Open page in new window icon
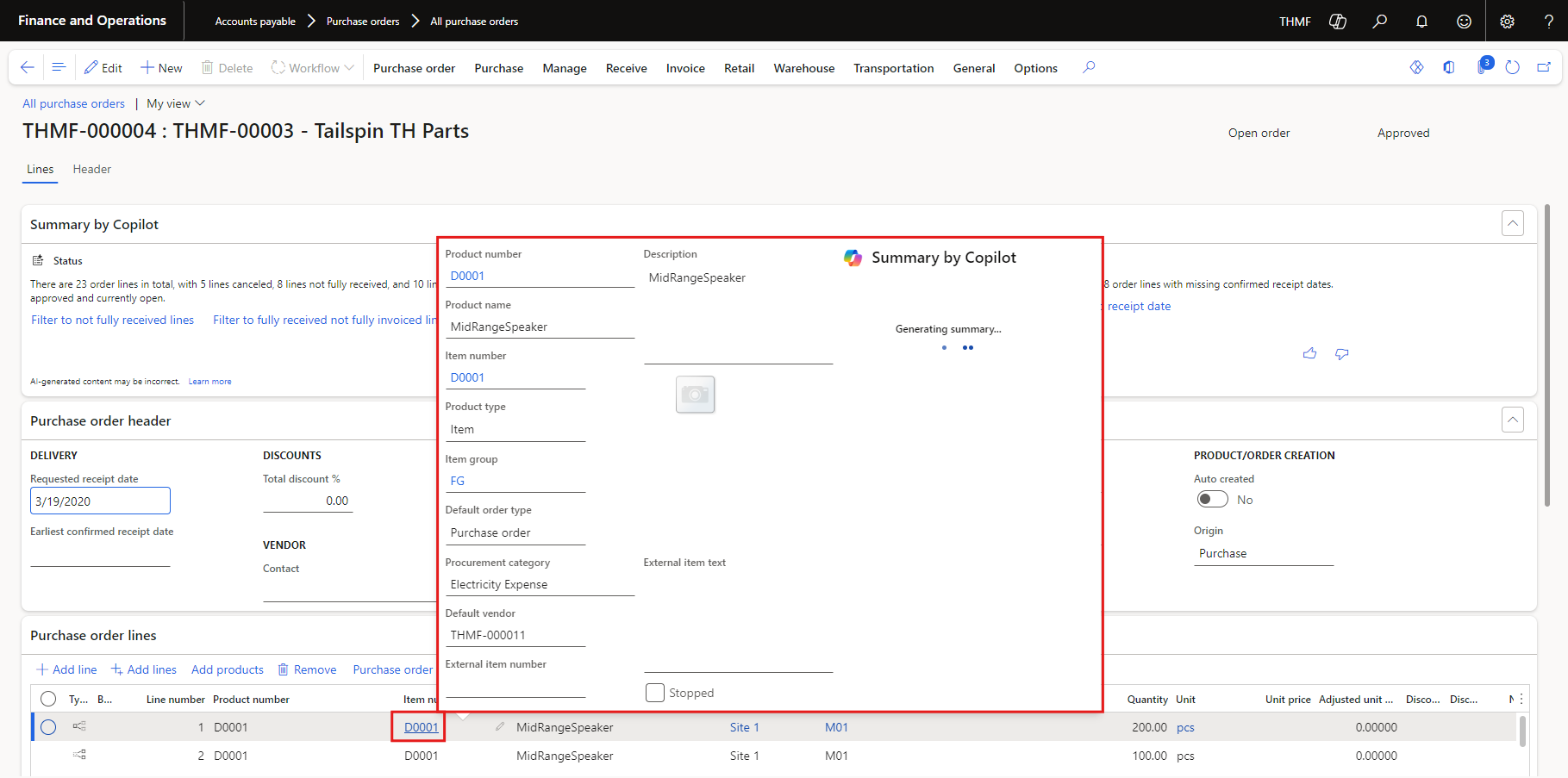Screen dimensions: 1568x778 click(1544, 67)
